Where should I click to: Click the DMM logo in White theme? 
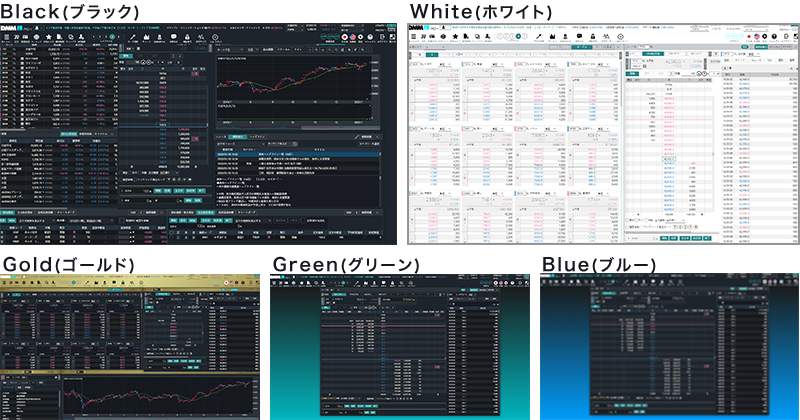418,28
